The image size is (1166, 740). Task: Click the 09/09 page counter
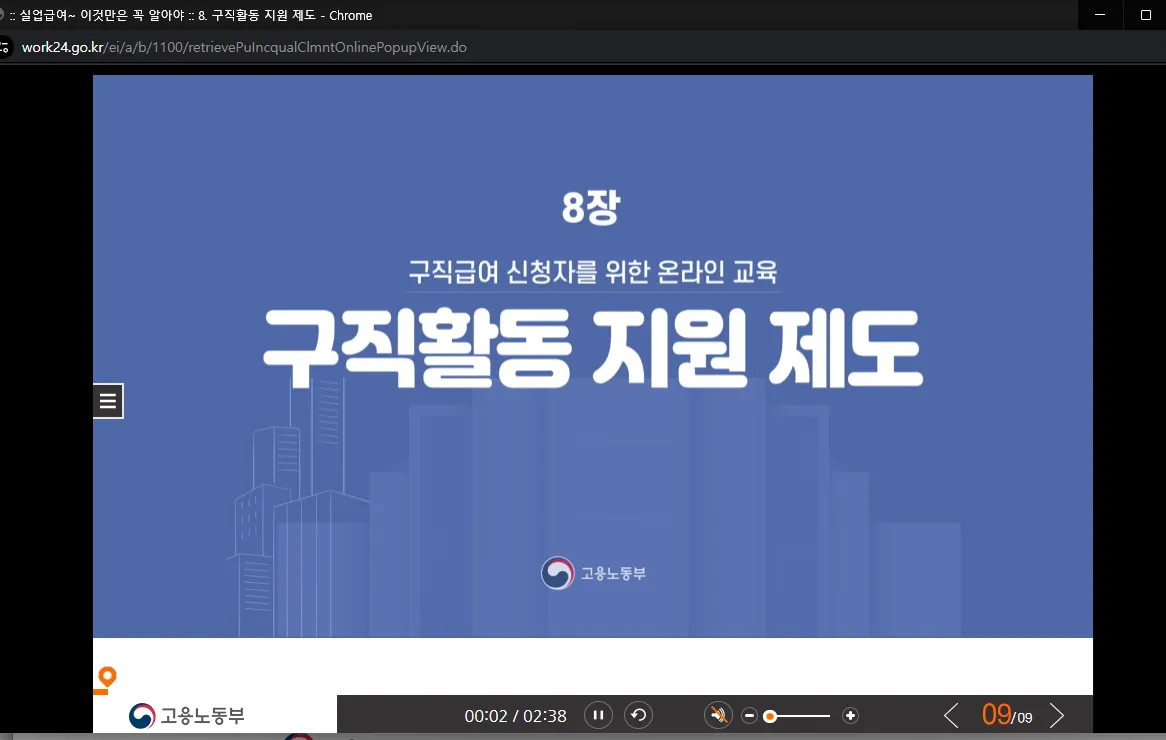(x=1007, y=715)
